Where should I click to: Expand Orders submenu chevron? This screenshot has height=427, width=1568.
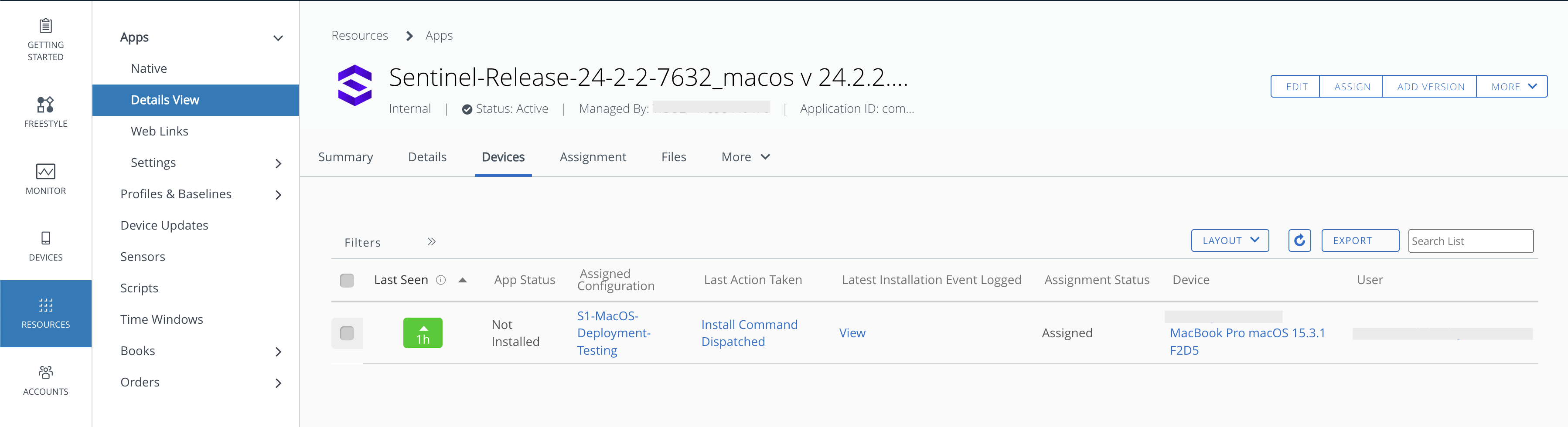(278, 383)
